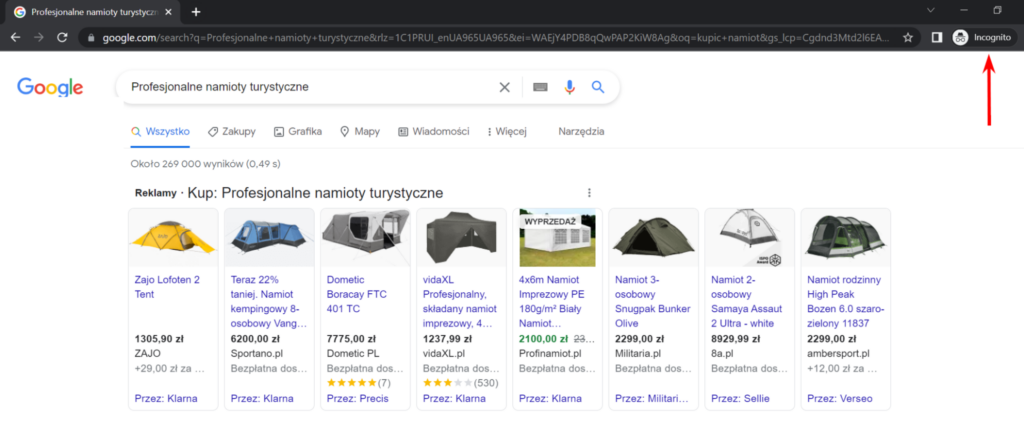The width and height of the screenshot is (1024, 435).
Task: Click sale price 2100,00 zł
Action: click(x=543, y=339)
